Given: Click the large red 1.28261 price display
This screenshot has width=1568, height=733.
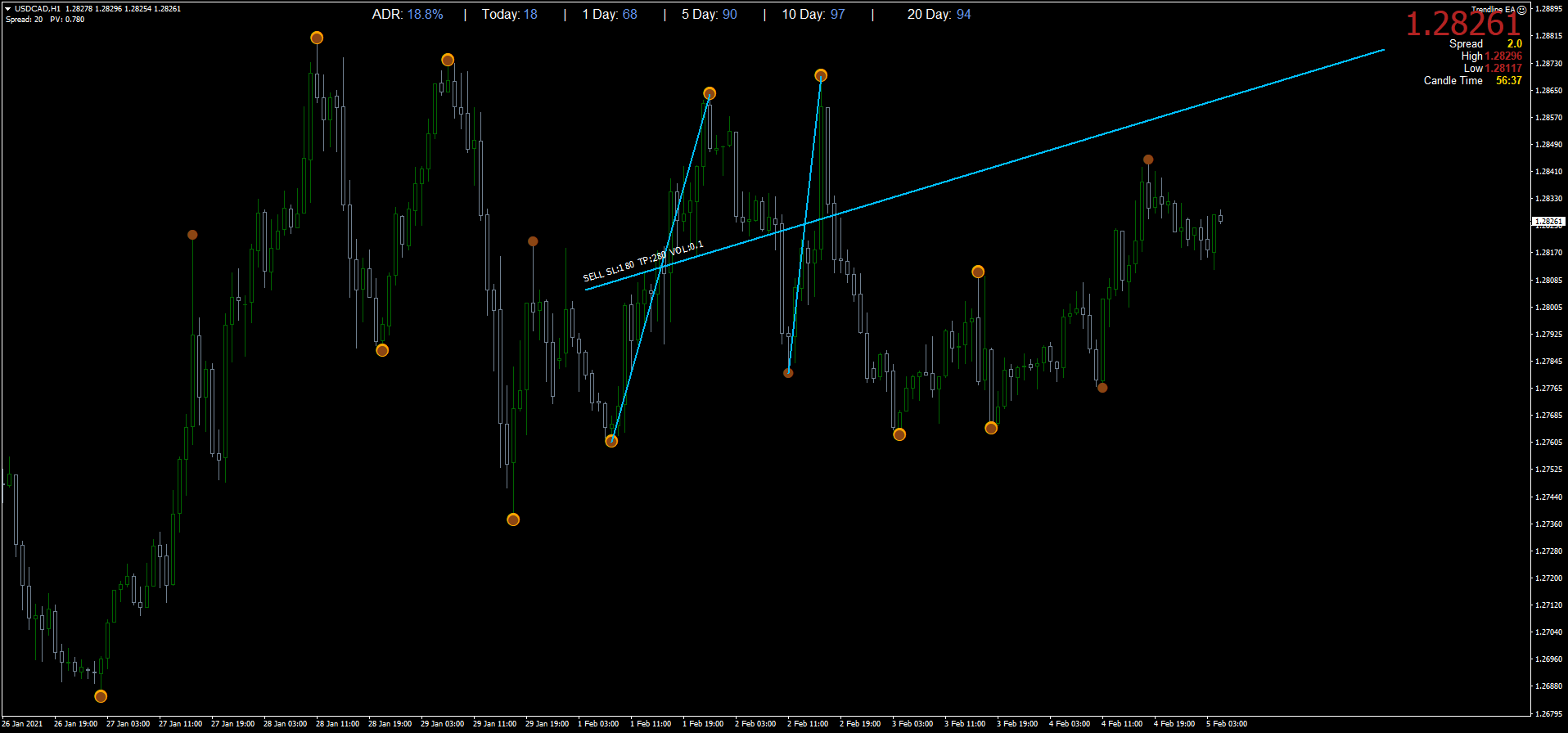Looking at the screenshot, I should [x=1462, y=25].
